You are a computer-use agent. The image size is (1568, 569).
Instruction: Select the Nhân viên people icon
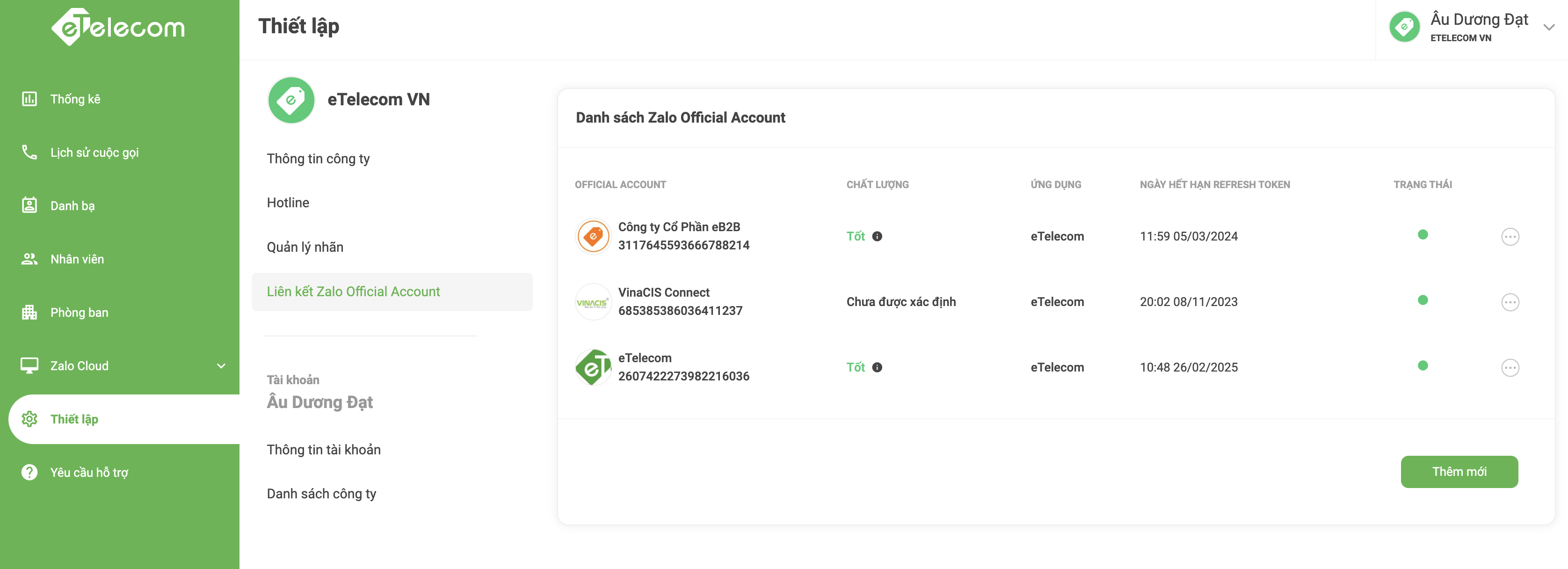[x=29, y=259]
